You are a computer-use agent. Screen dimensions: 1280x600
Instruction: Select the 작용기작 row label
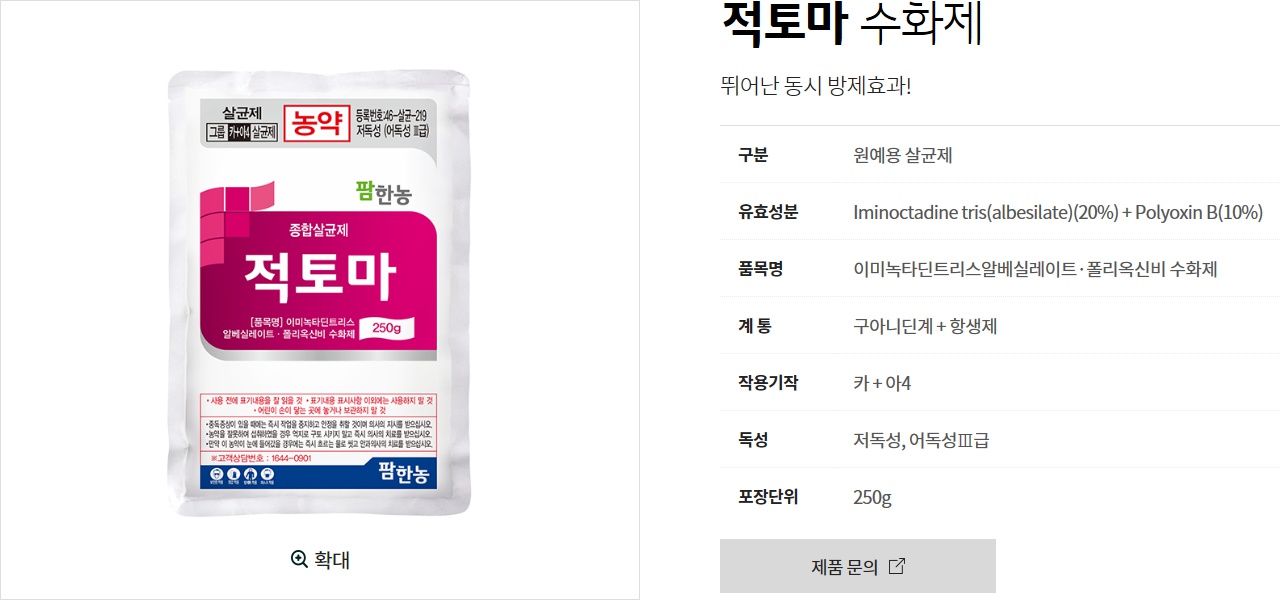click(768, 383)
